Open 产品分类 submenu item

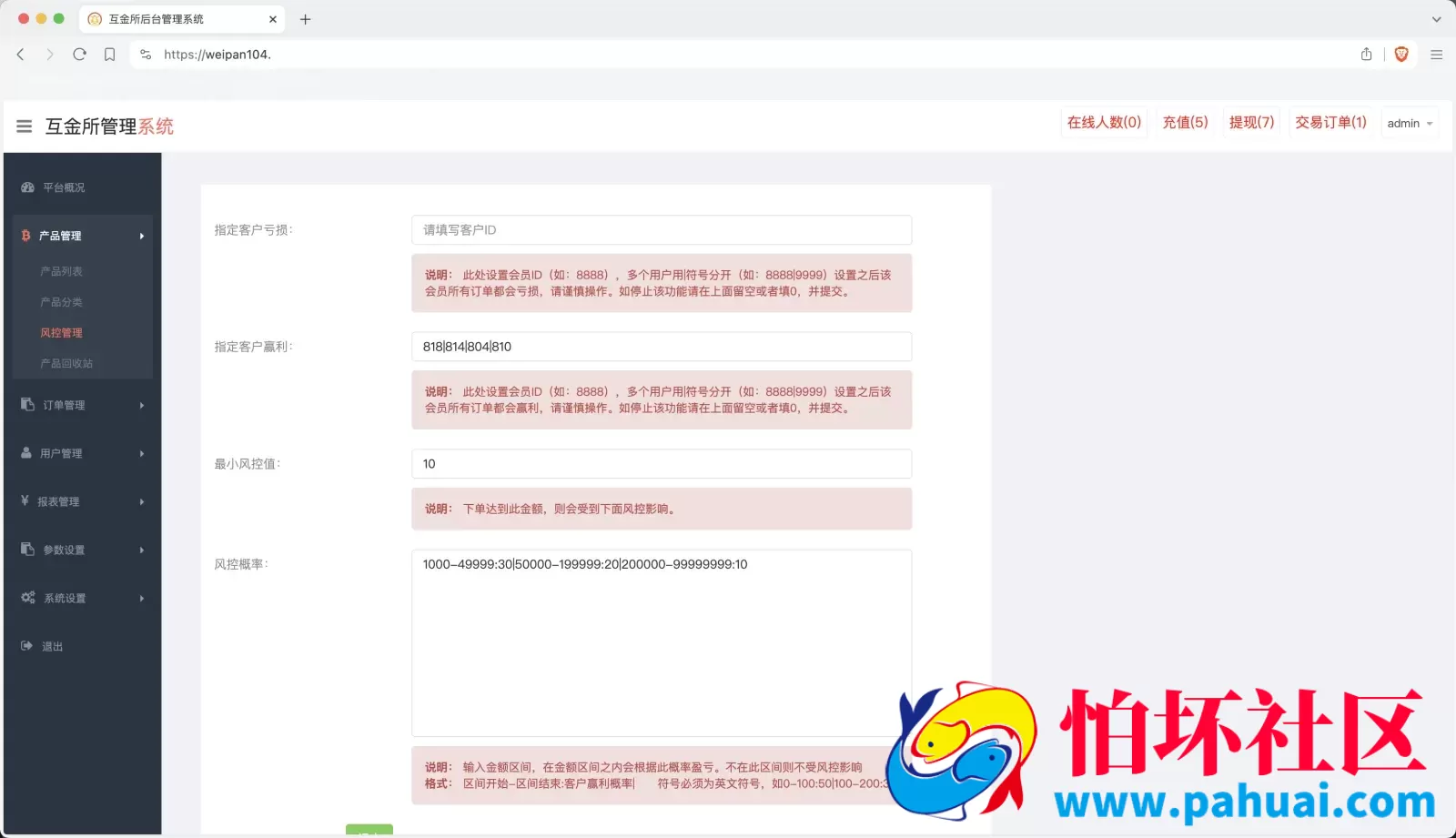(61, 302)
